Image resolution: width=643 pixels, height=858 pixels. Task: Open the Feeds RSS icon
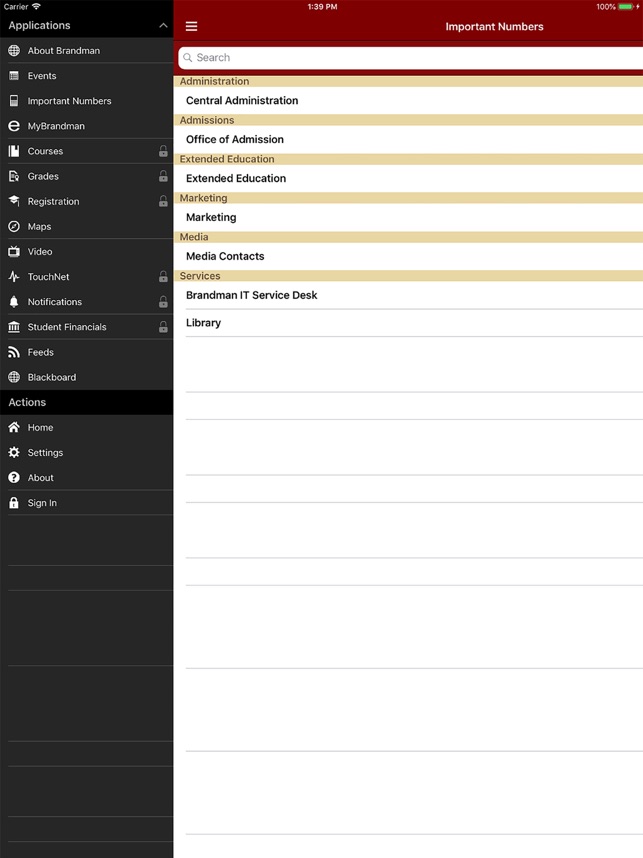(14, 352)
